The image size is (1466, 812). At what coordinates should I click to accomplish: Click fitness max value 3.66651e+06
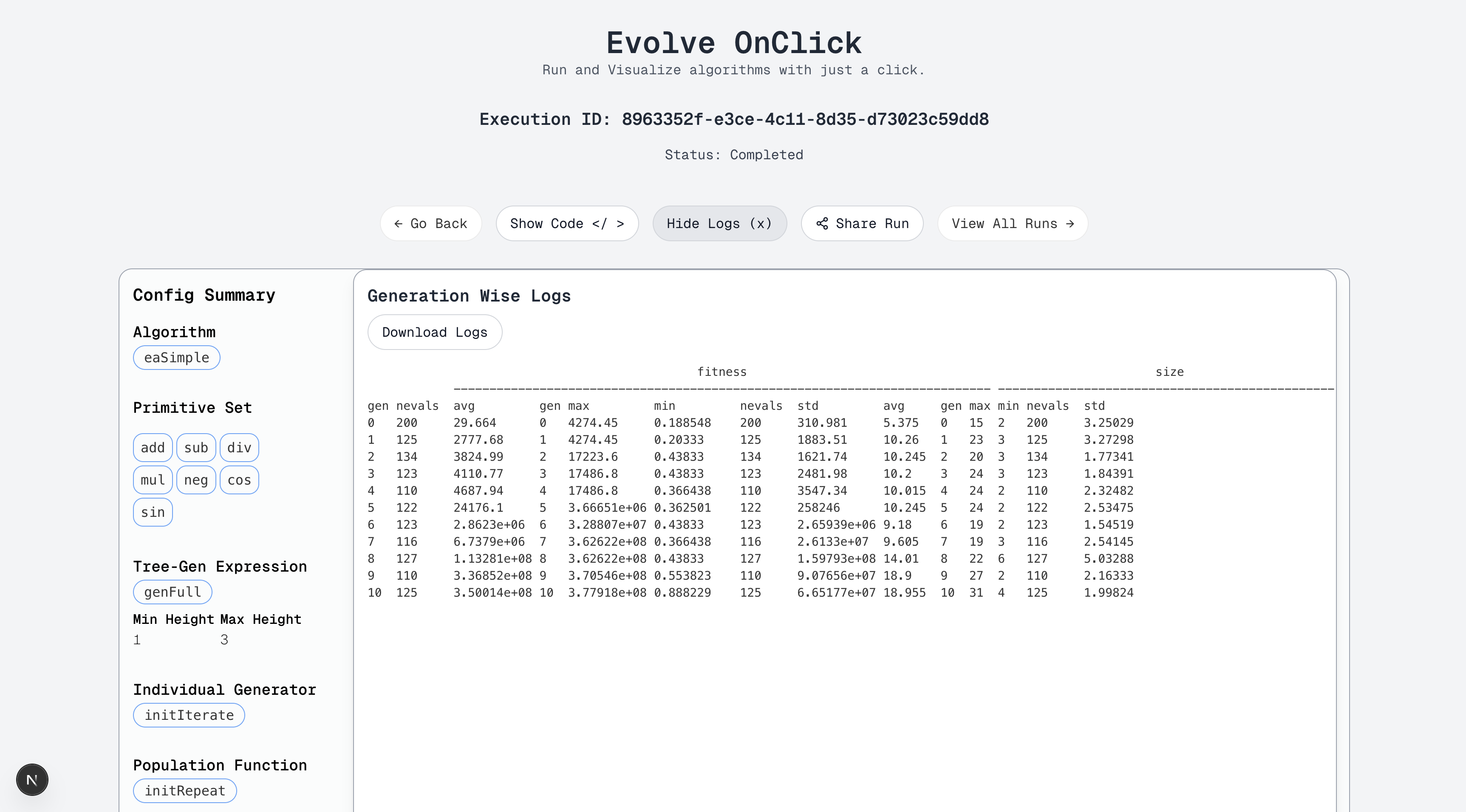click(607, 508)
